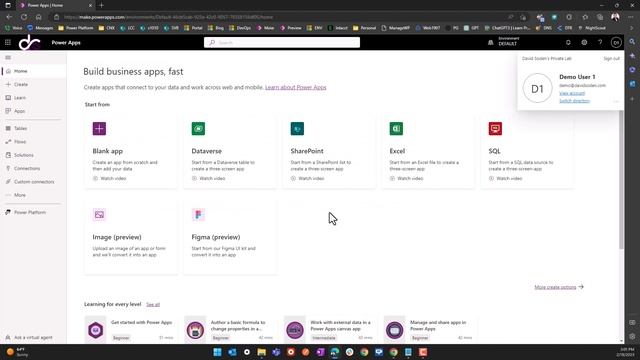Open the help question mark icon
This screenshot has height=360, width=640.
[600, 42]
